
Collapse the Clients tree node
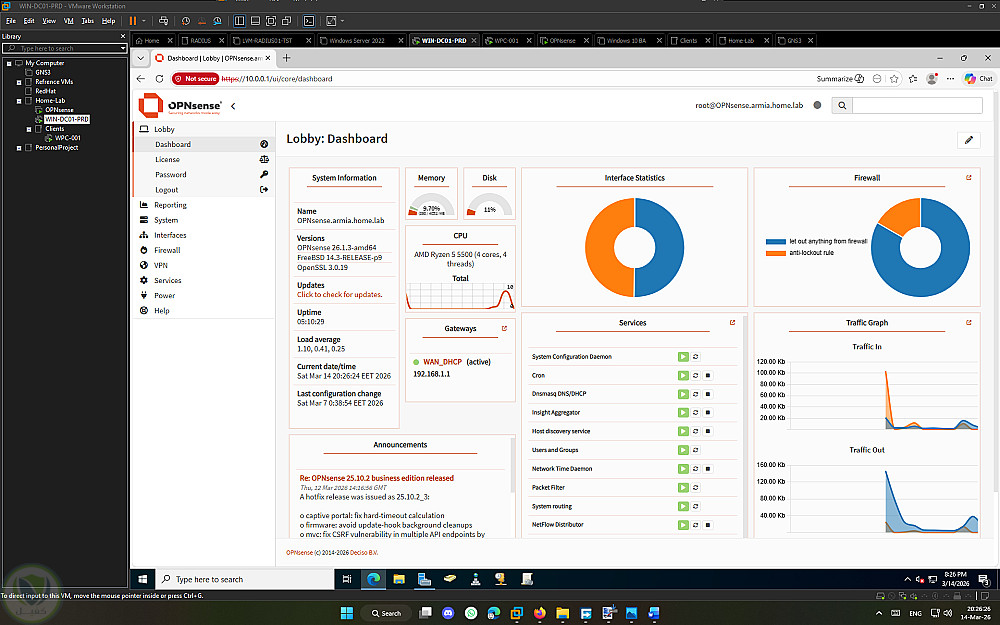click(x=29, y=129)
